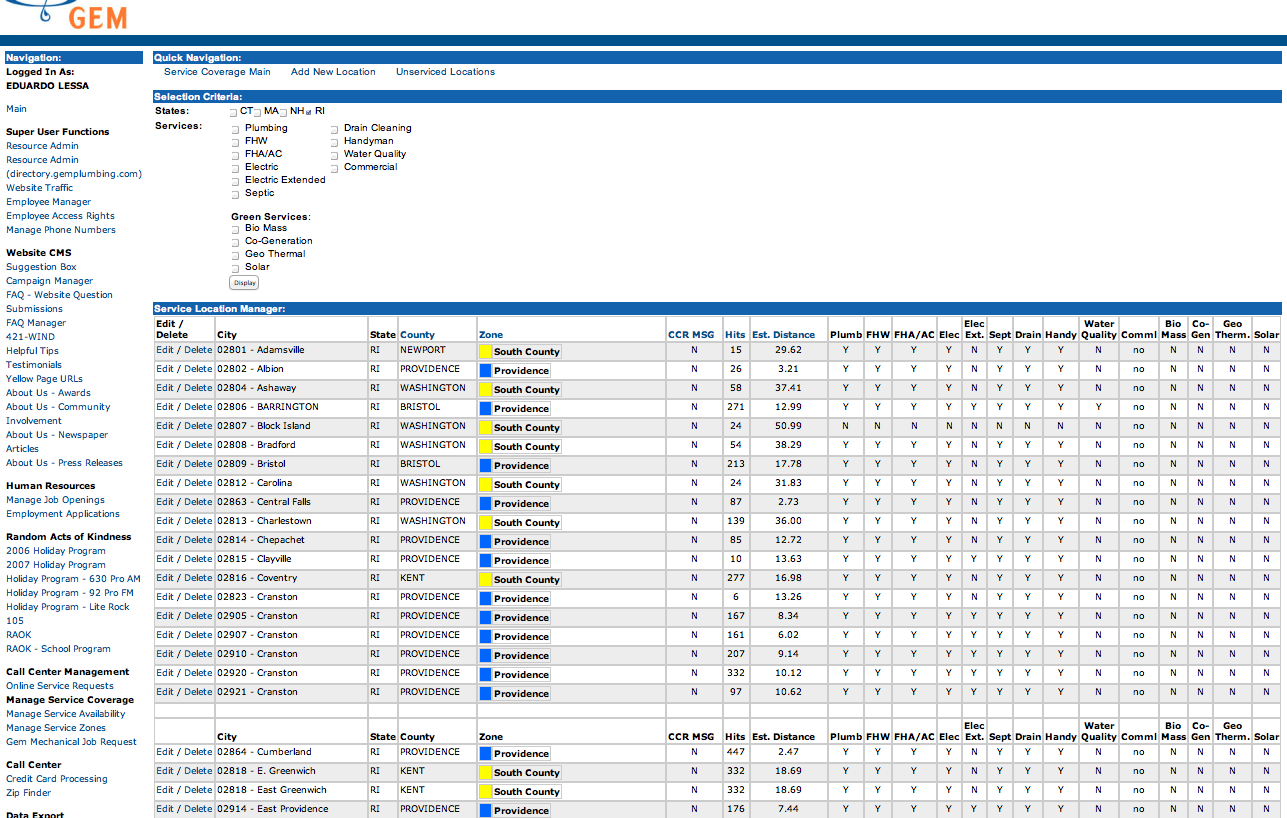Tick the Drain Cleaning checkbox
1287x818 pixels.
(335, 129)
